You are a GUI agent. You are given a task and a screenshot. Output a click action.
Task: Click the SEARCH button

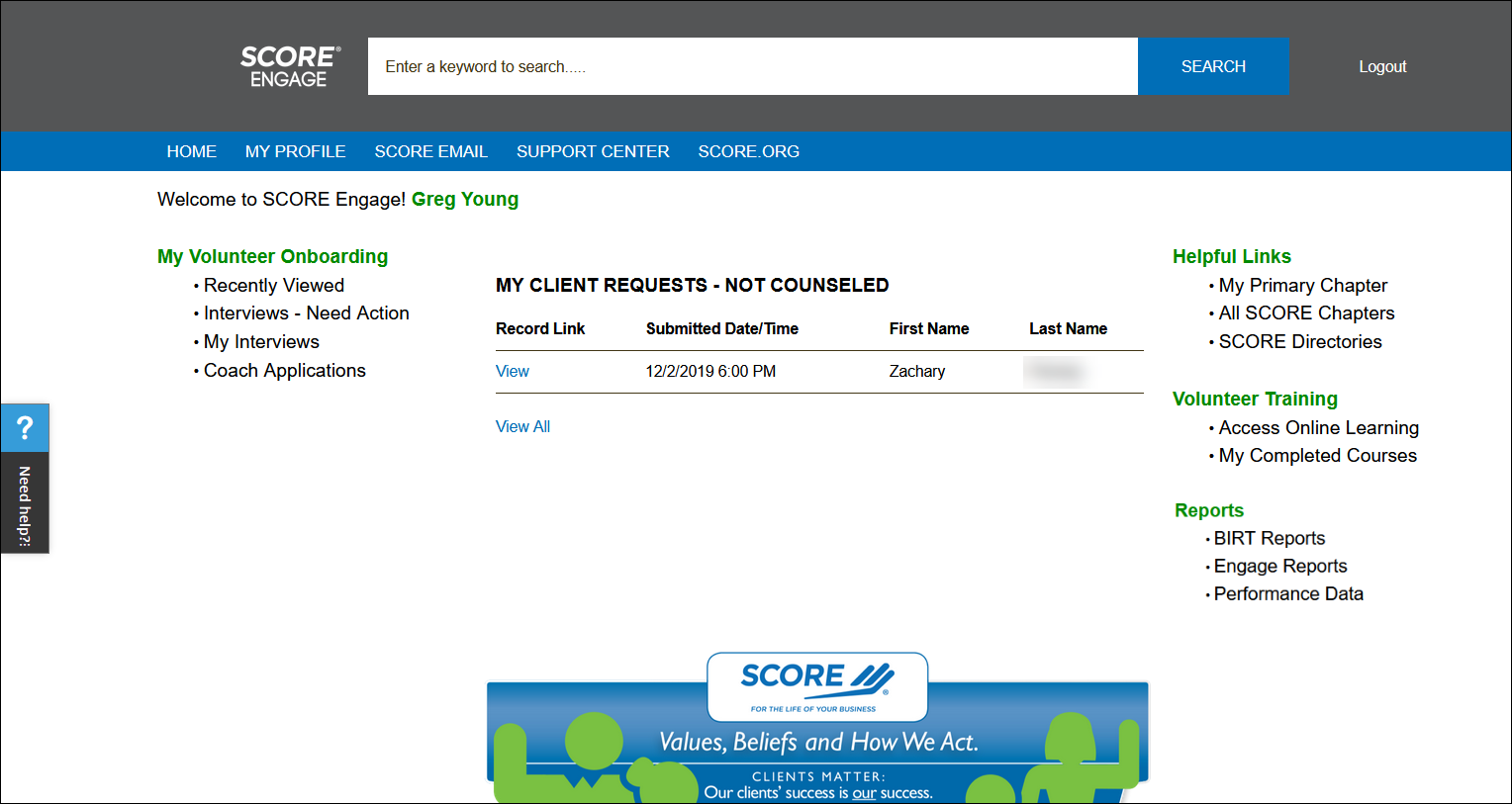(x=1213, y=66)
